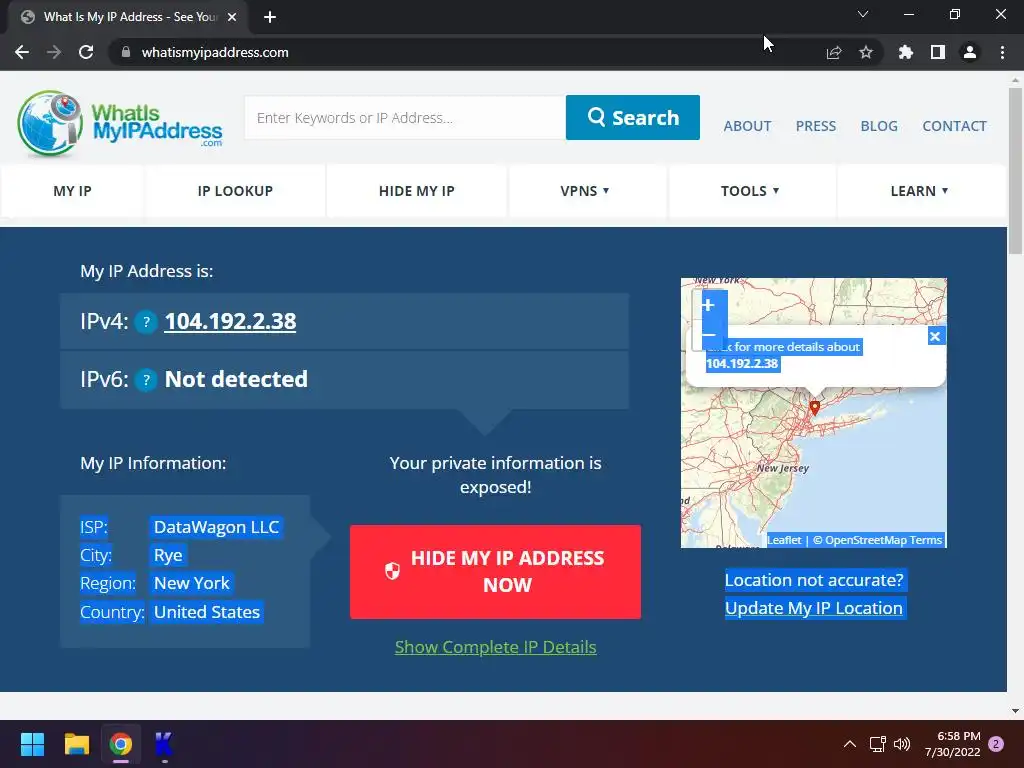This screenshot has width=1024, height=768.
Task: Focus the keywords or IP address field
Action: pos(405,118)
